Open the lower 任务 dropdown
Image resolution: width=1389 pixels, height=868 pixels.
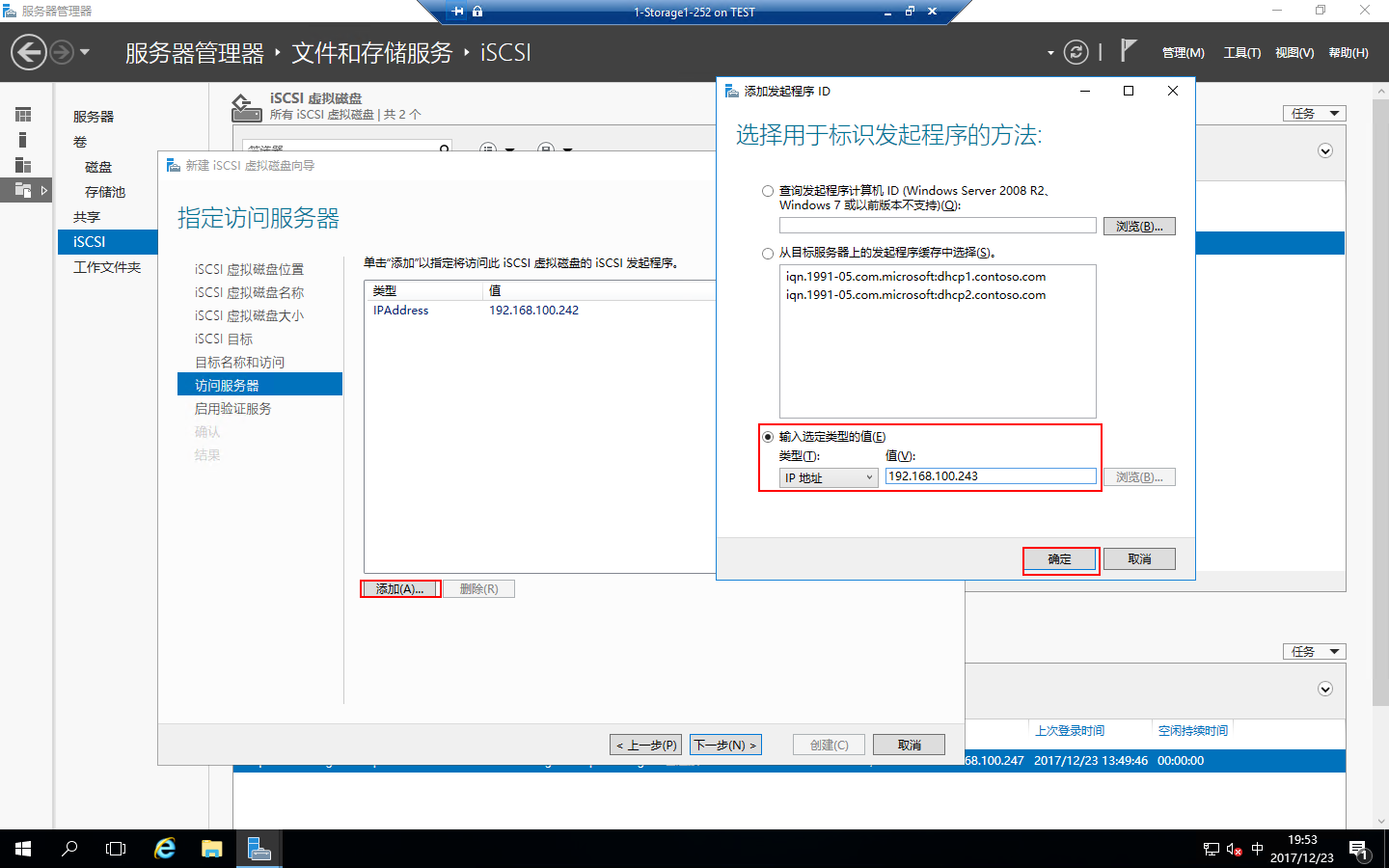(x=1314, y=652)
